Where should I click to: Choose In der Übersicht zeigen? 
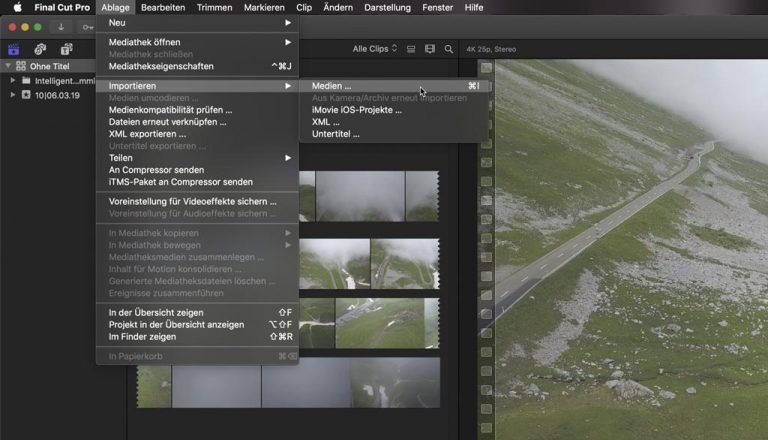[x=197, y=313]
